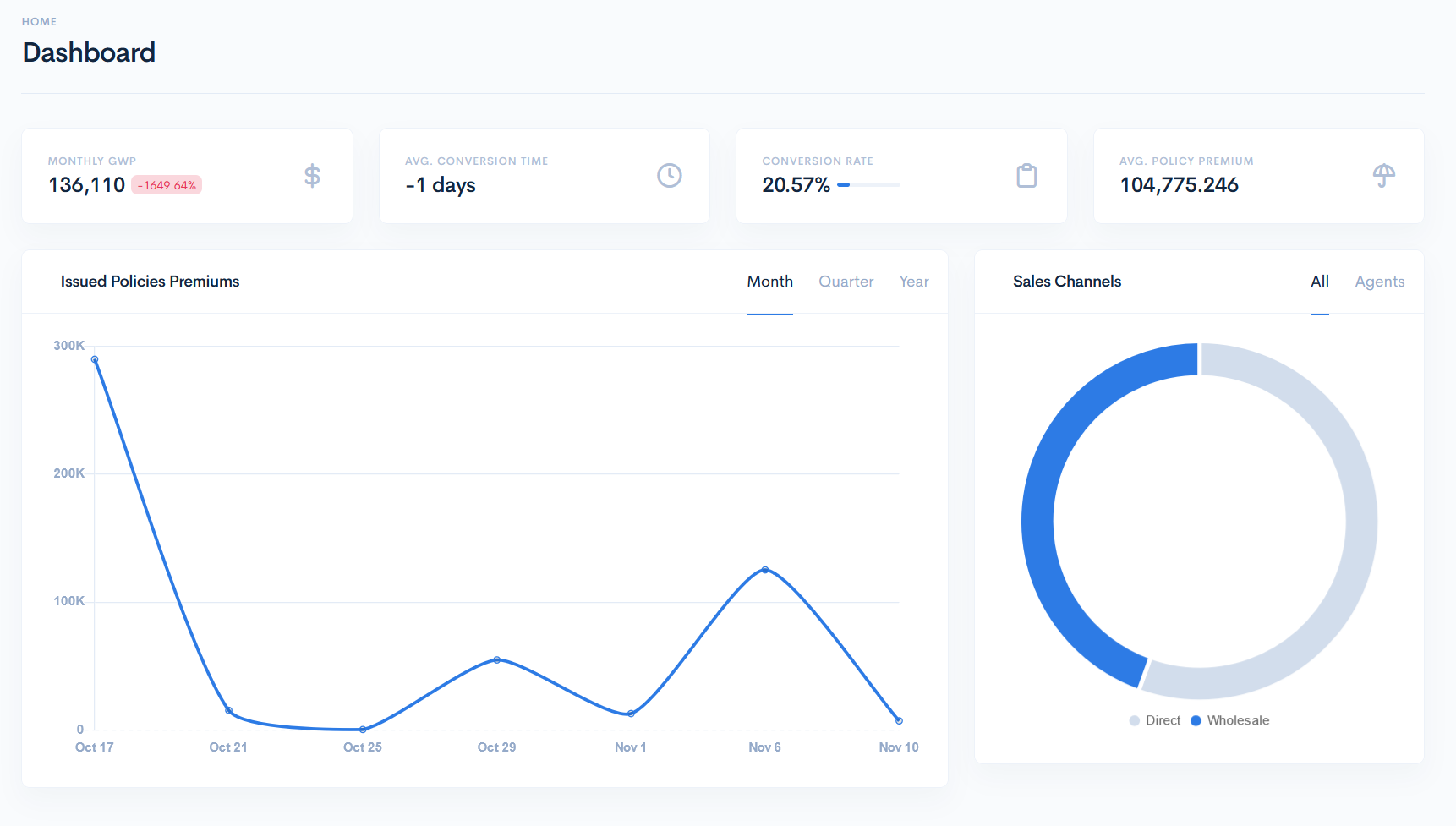Click the Nov 6 peak data point marker
The image size is (1456, 826).
click(x=764, y=569)
